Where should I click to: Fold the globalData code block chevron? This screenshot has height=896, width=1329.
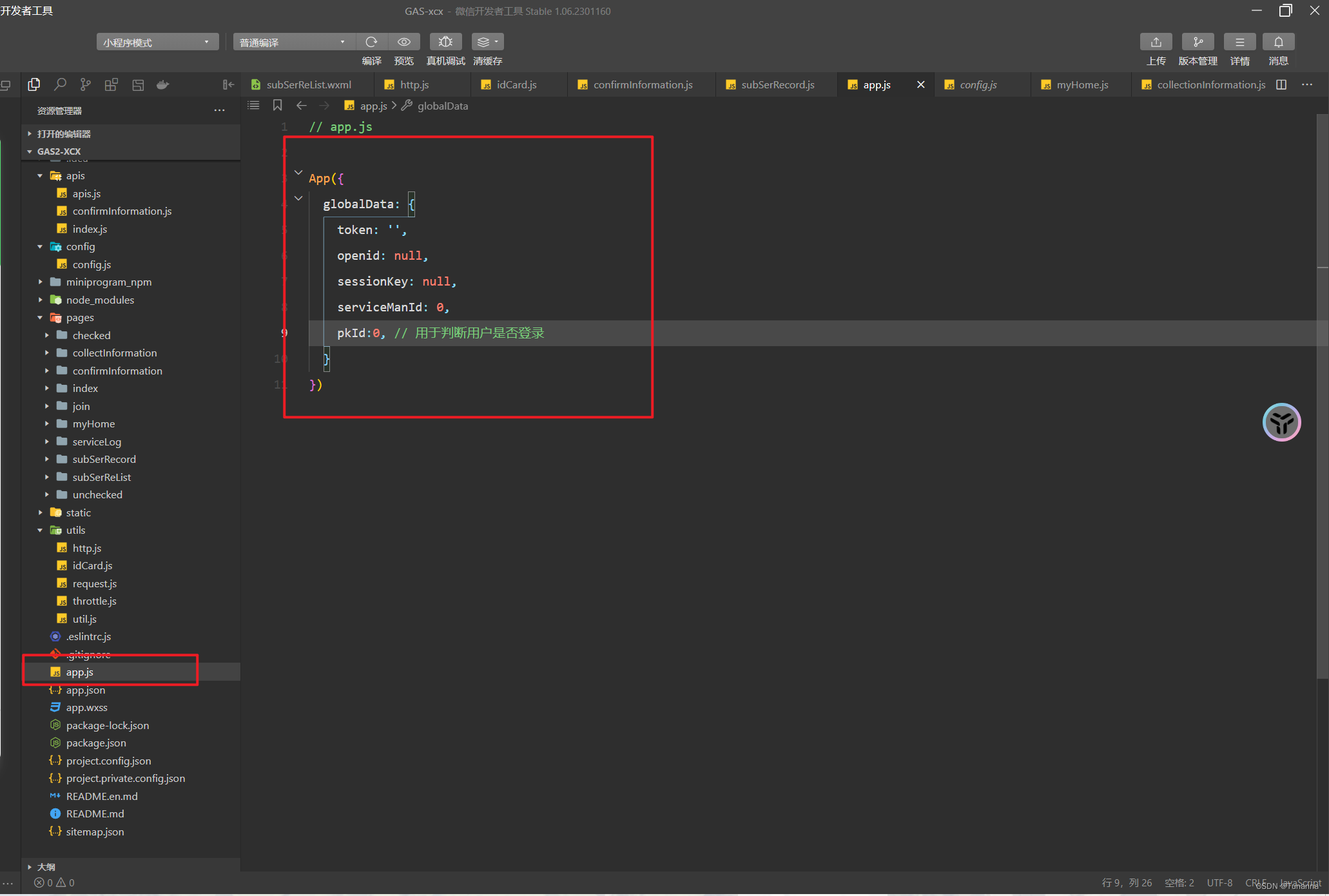click(298, 199)
